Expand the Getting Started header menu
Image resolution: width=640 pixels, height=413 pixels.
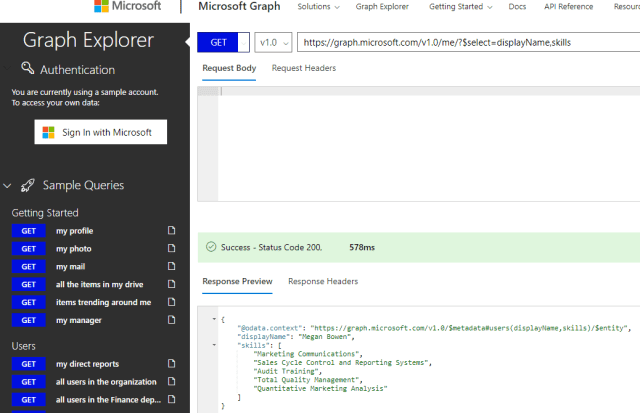point(460,7)
